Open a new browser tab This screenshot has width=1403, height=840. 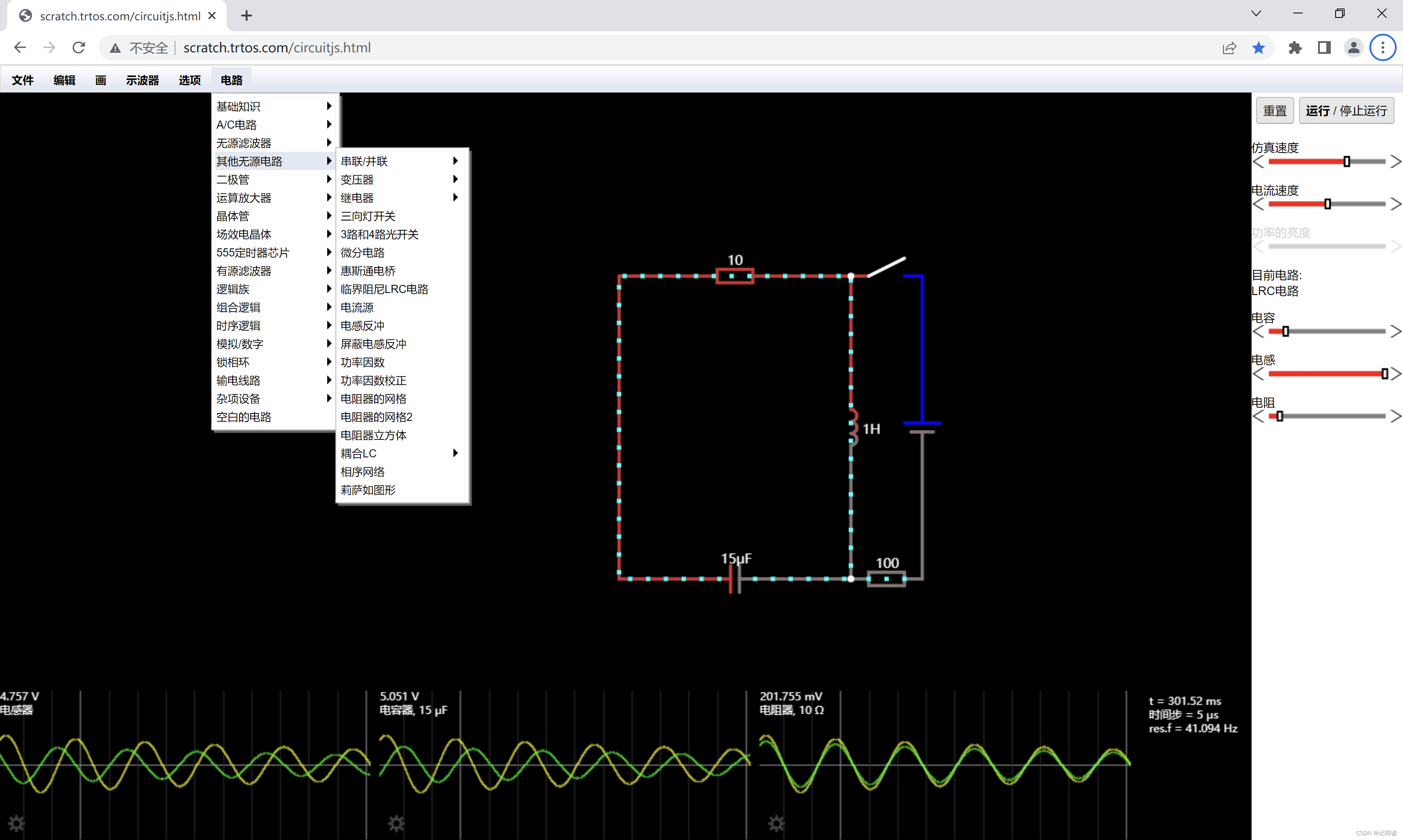click(246, 15)
